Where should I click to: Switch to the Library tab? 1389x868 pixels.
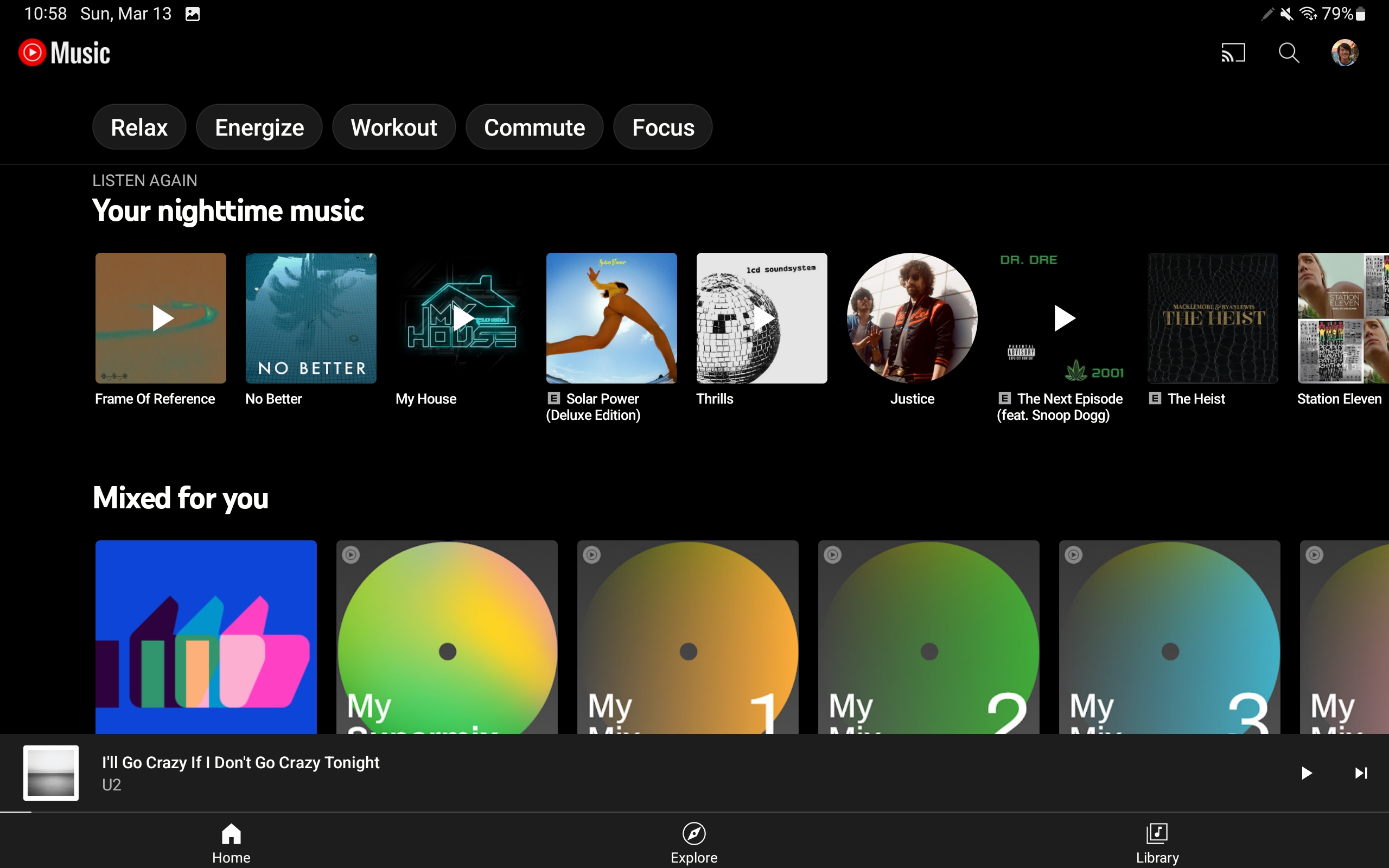1157,841
